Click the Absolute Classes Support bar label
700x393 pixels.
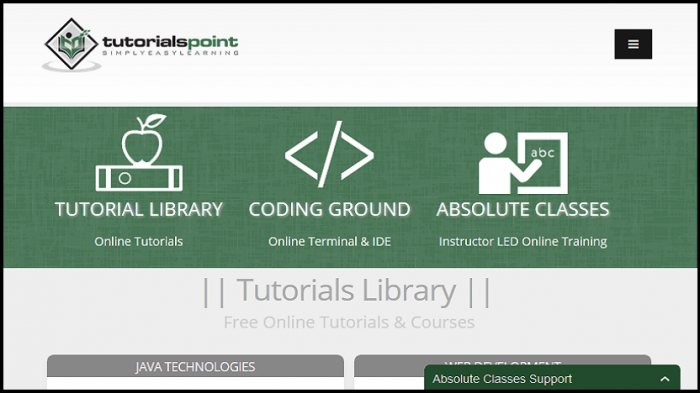502,379
